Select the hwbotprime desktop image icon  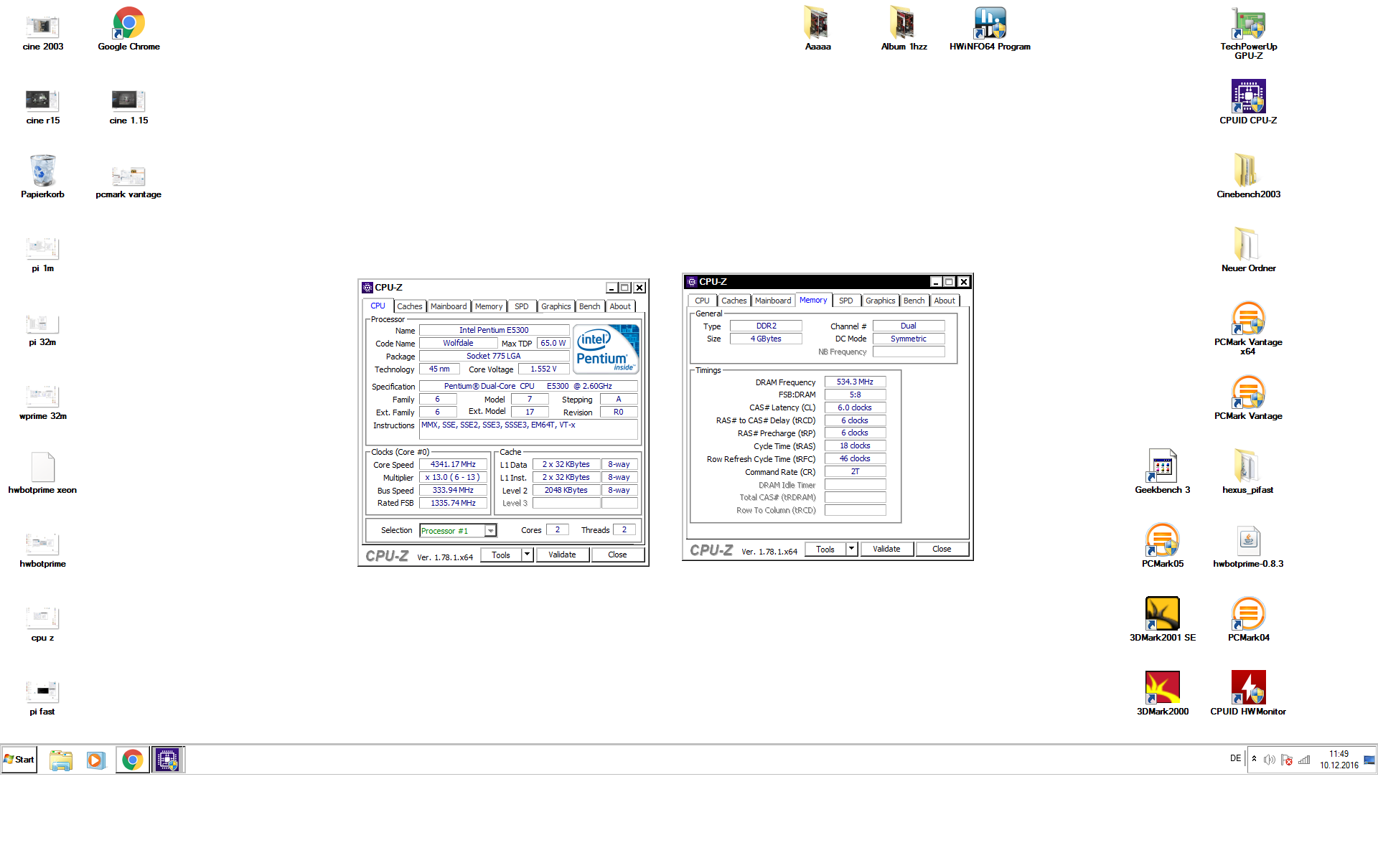coord(42,549)
